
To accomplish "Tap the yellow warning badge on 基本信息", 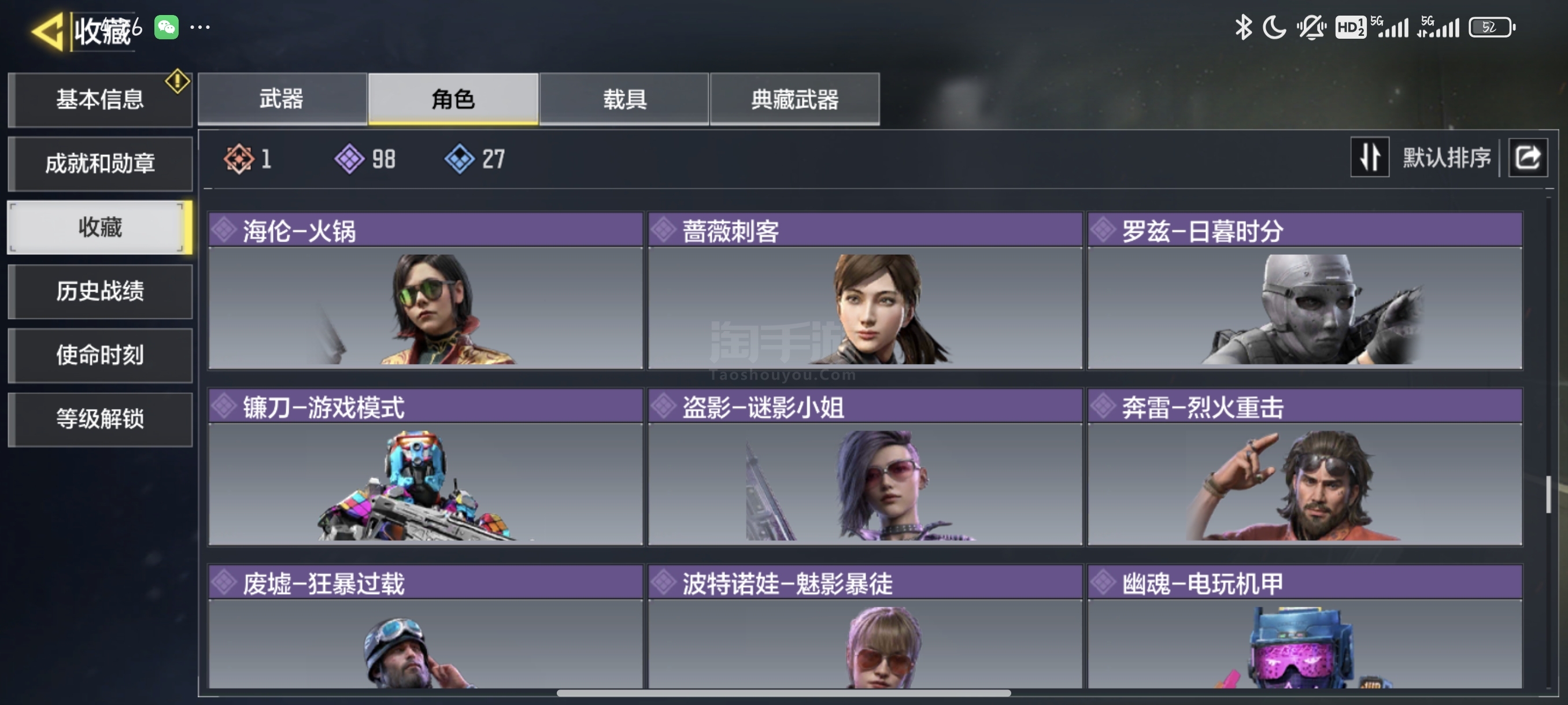I will [177, 81].
